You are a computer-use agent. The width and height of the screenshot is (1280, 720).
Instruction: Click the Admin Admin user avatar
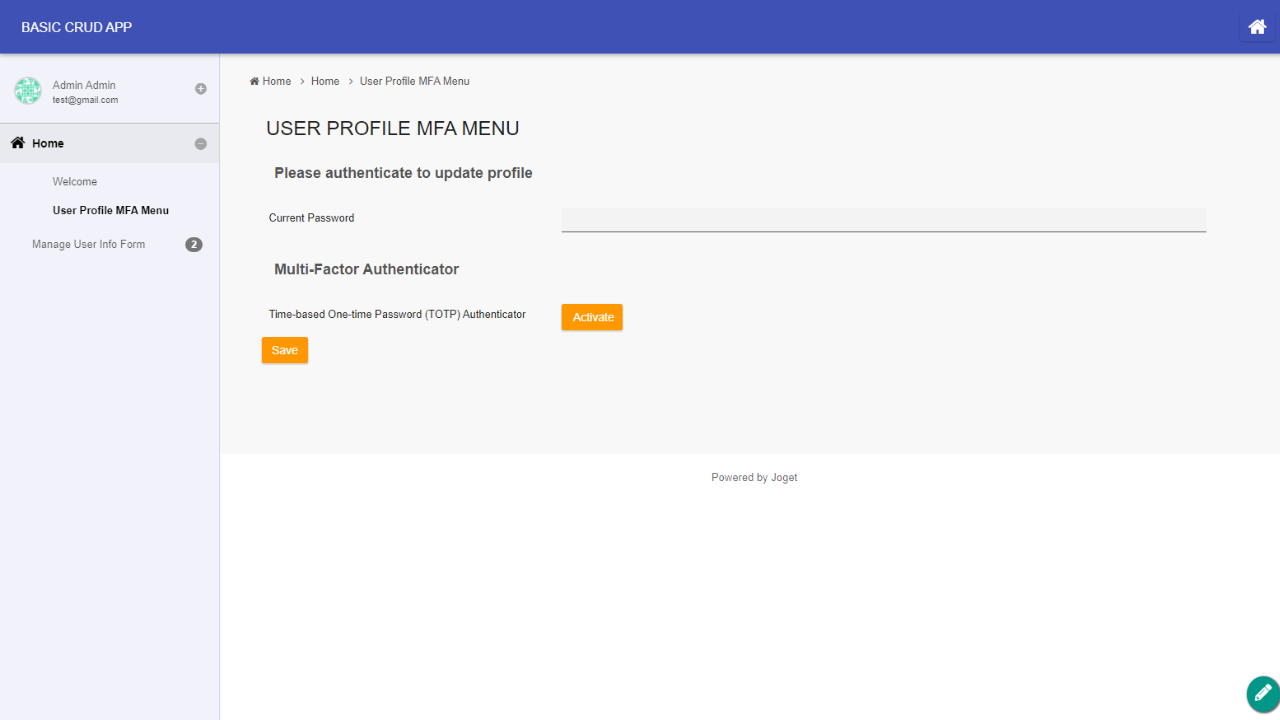tap(27, 91)
